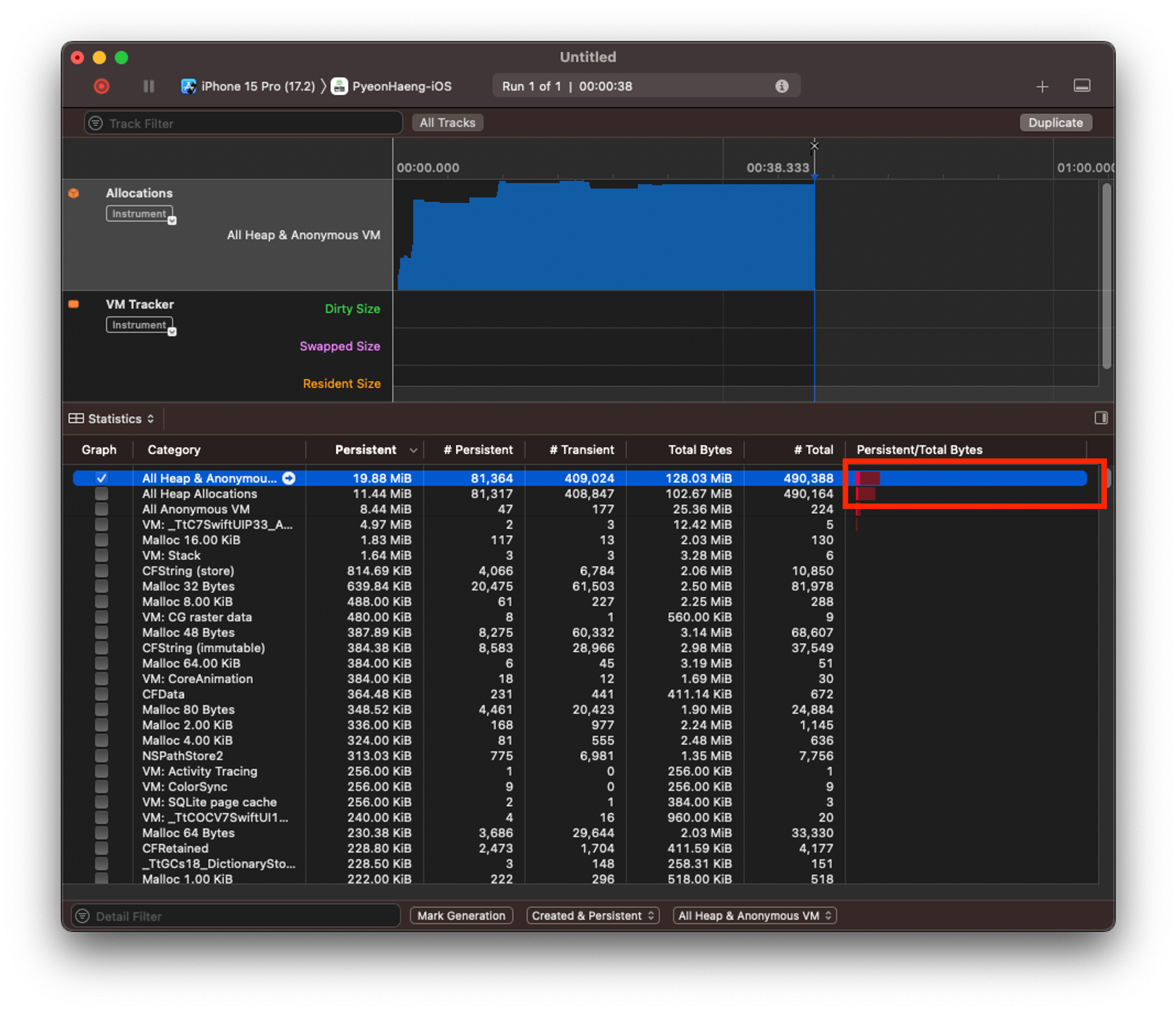This screenshot has height=1012, width=1176.
Task: Select the All Tracks button
Action: (x=447, y=122)
